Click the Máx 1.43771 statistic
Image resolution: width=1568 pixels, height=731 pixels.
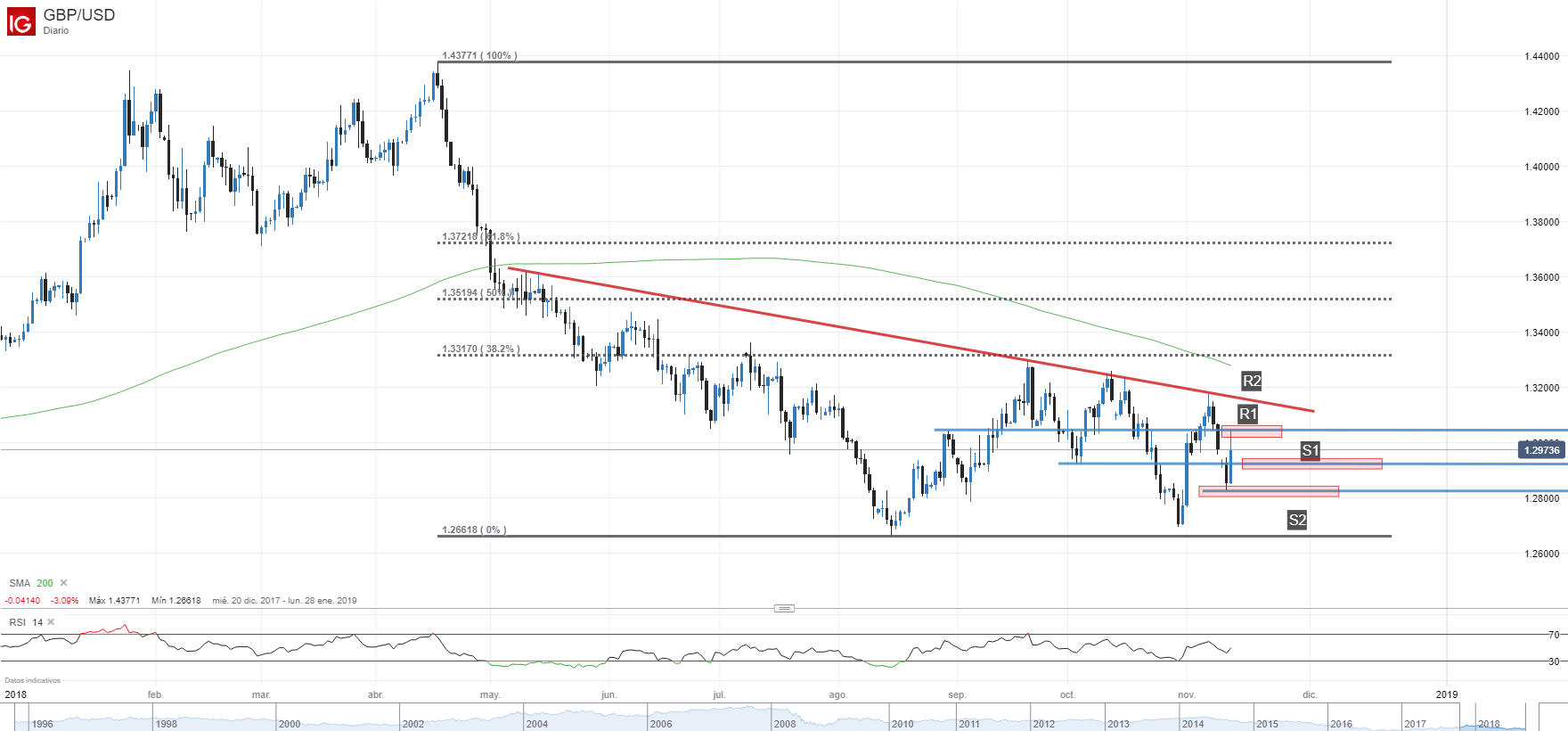114,601
